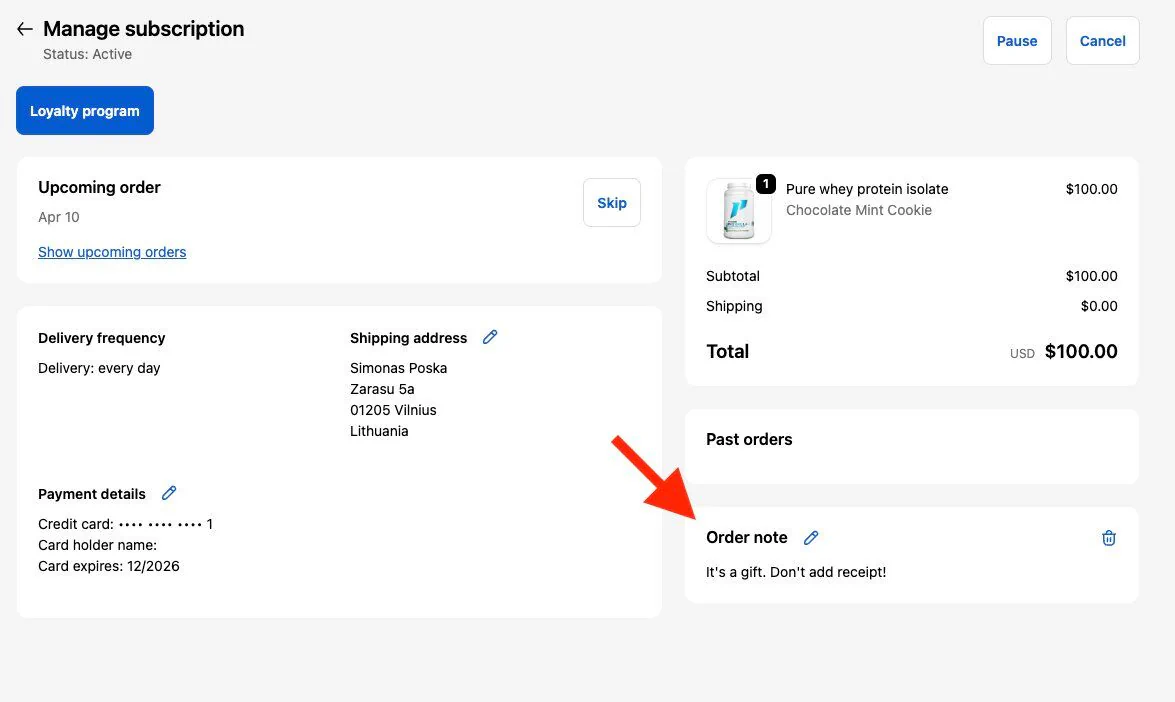Select the masked credit card number line
The image size is (1175, 702).
point(126,524)
